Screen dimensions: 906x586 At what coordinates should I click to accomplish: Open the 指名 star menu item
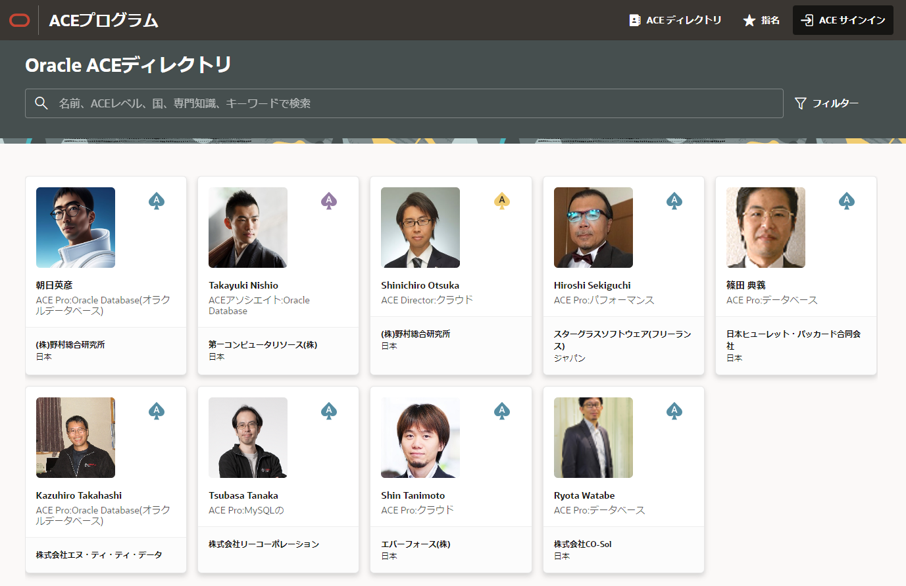click(x=761, y=20)
